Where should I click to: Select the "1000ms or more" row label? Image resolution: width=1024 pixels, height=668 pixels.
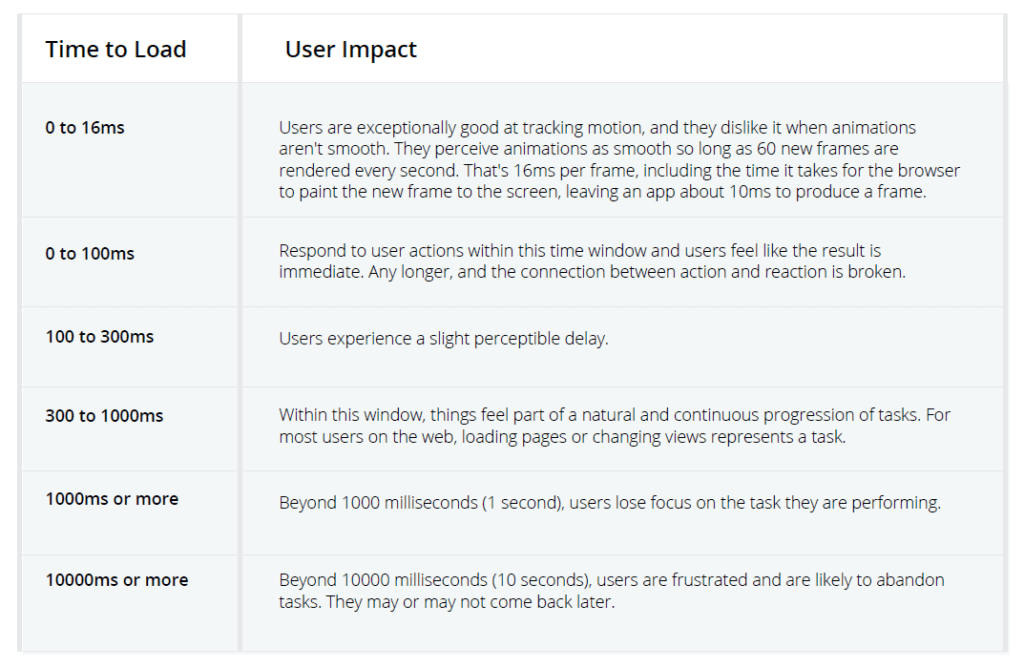[x=112, y=499]
